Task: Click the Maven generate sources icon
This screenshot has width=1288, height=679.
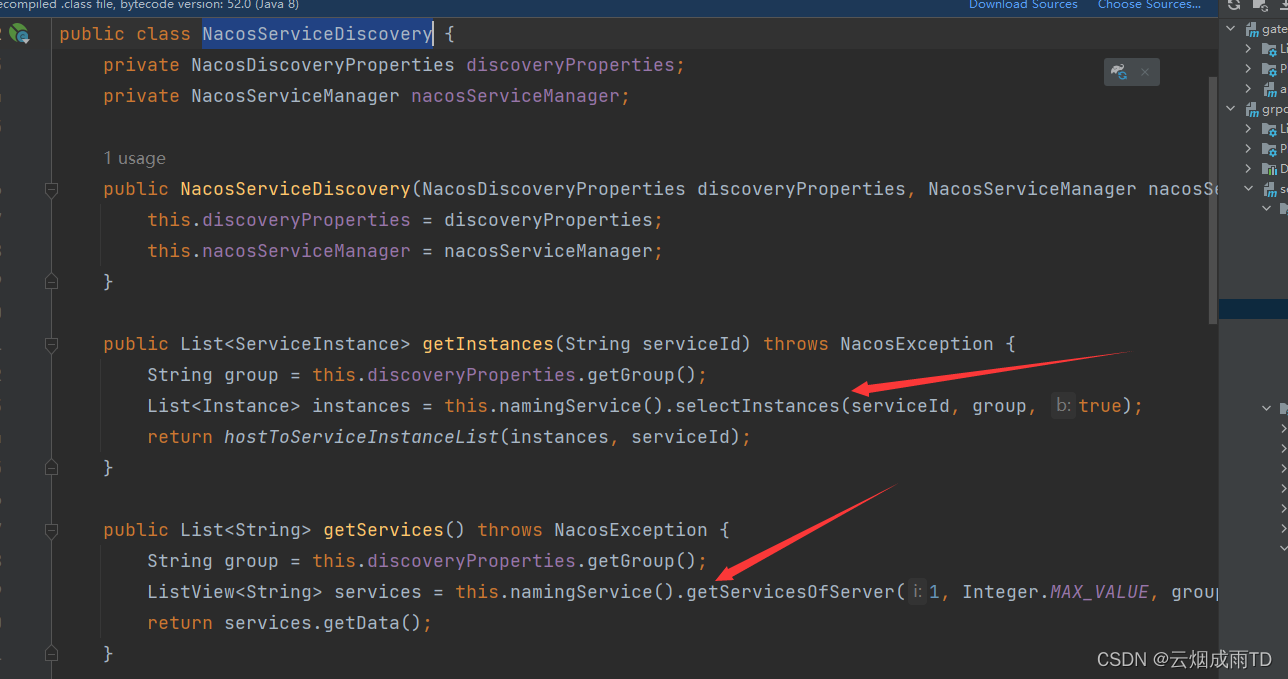Action: 1261,6
